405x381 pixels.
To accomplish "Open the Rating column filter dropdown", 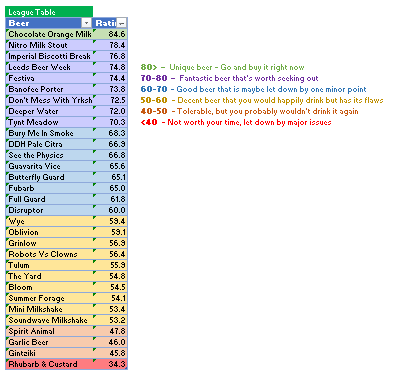I will point(122,23).
